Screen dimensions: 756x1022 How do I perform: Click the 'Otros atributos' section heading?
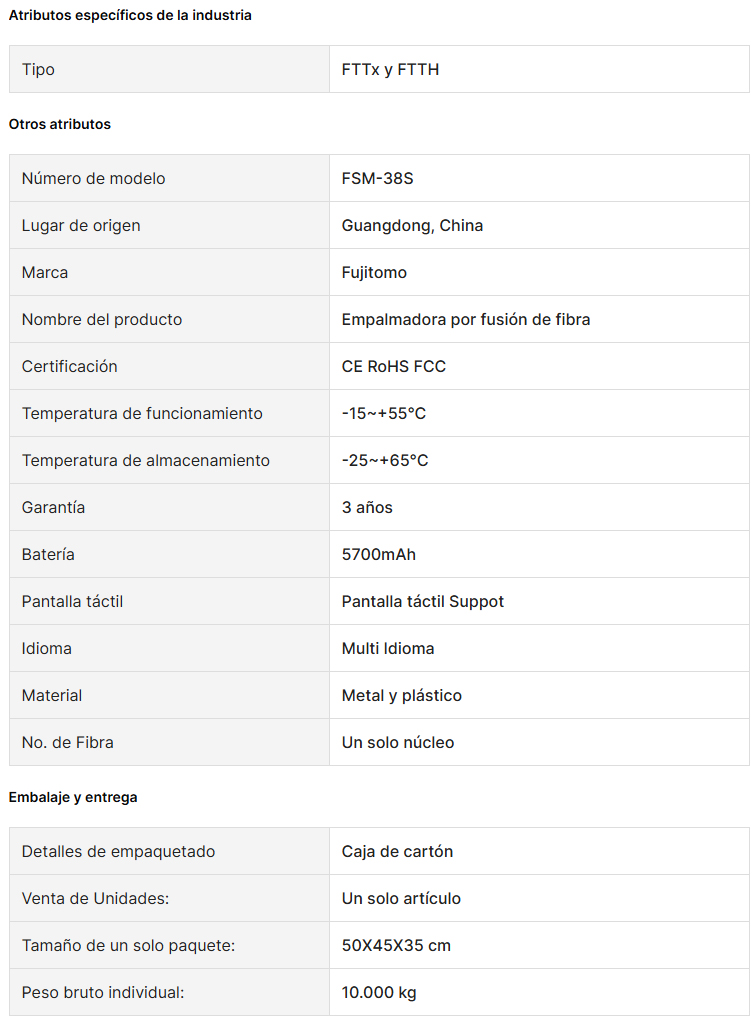click(60, 124)
